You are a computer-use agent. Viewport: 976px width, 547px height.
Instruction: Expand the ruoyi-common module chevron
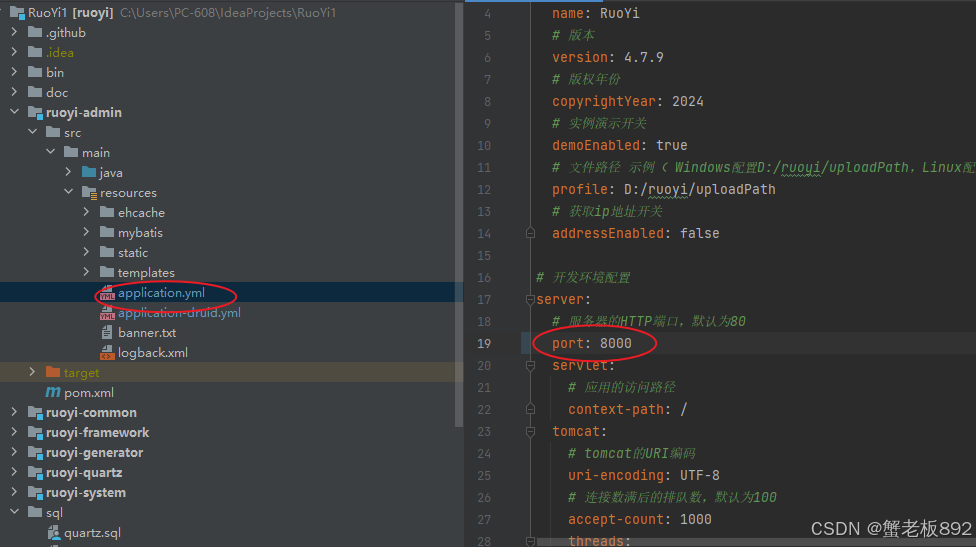click(14, 412)
